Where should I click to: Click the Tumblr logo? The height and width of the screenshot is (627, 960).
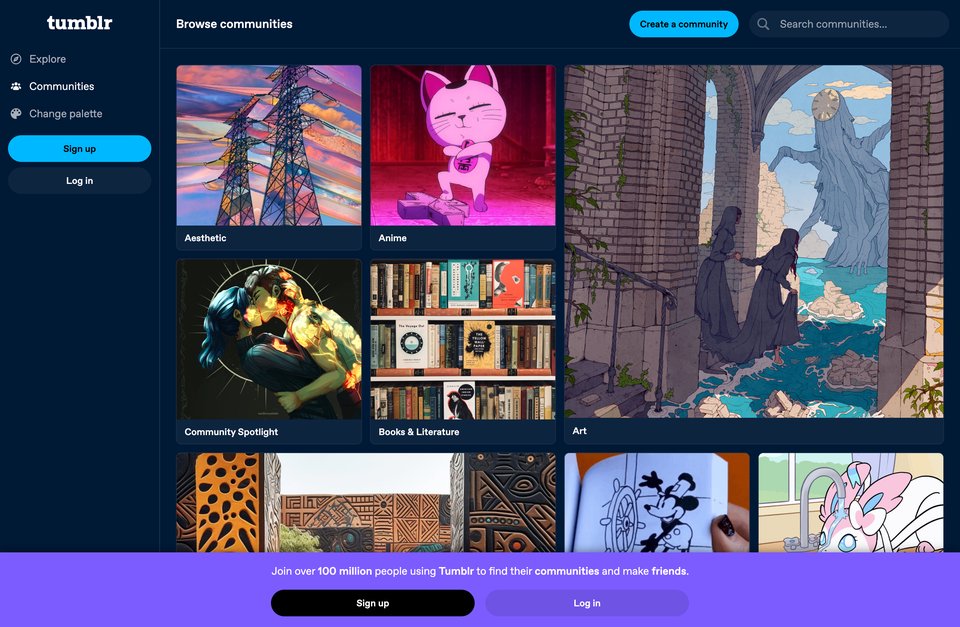click(80, 23)
